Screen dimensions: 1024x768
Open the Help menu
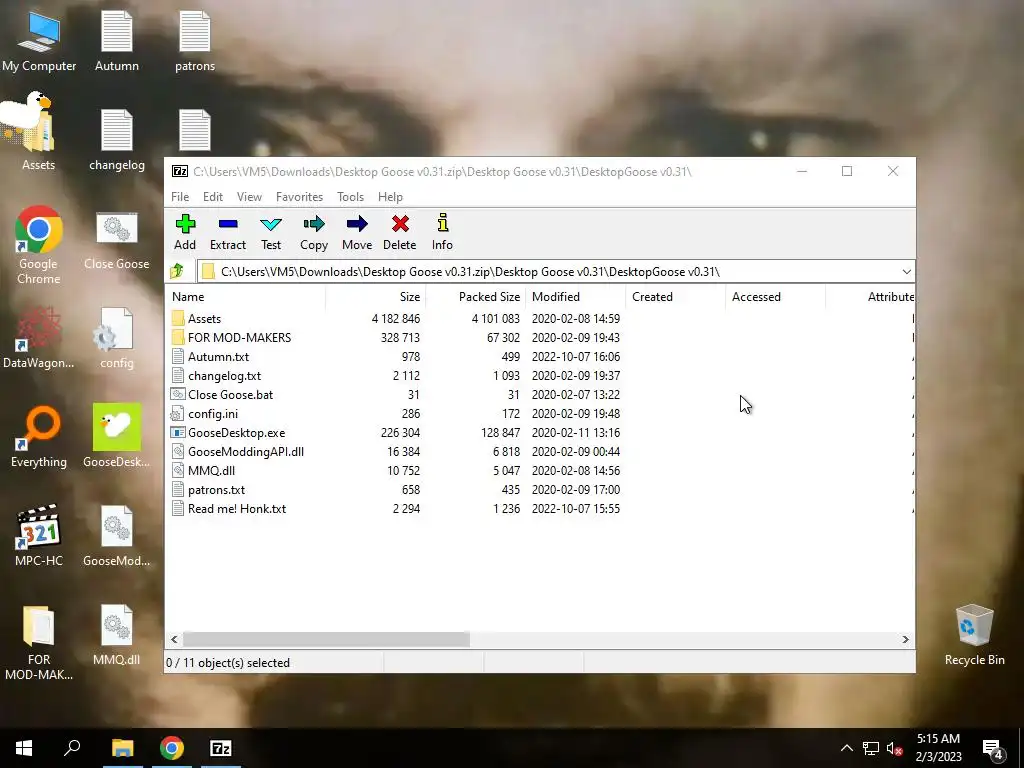point(390,197)
